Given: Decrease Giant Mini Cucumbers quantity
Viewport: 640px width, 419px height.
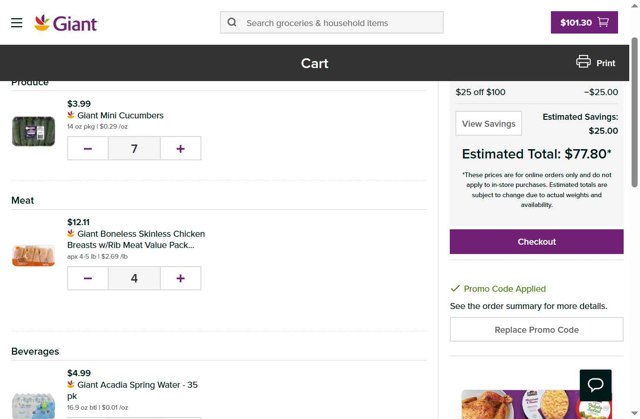Looking at the screenshot, I should click(88, 149).
